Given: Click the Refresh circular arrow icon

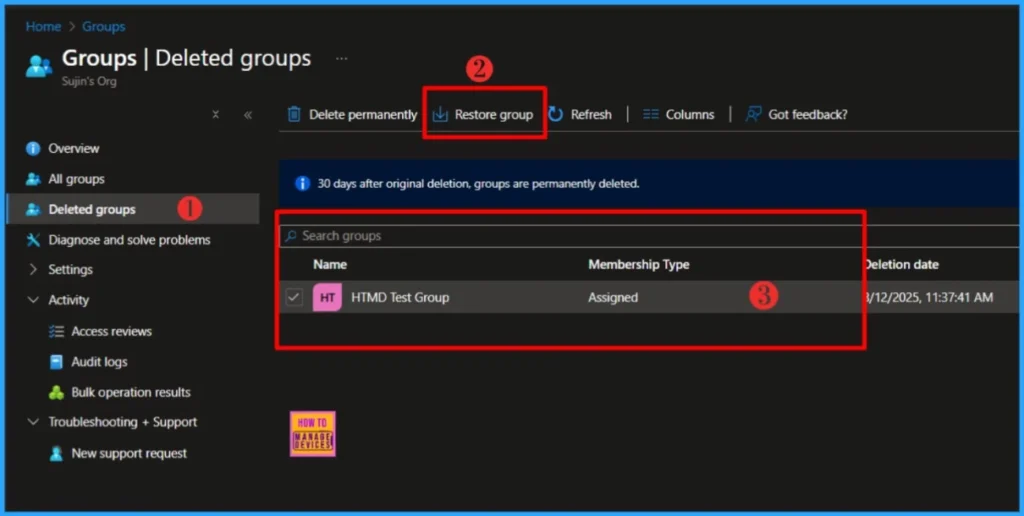Looking at the screenshot, I should (556, 114).
